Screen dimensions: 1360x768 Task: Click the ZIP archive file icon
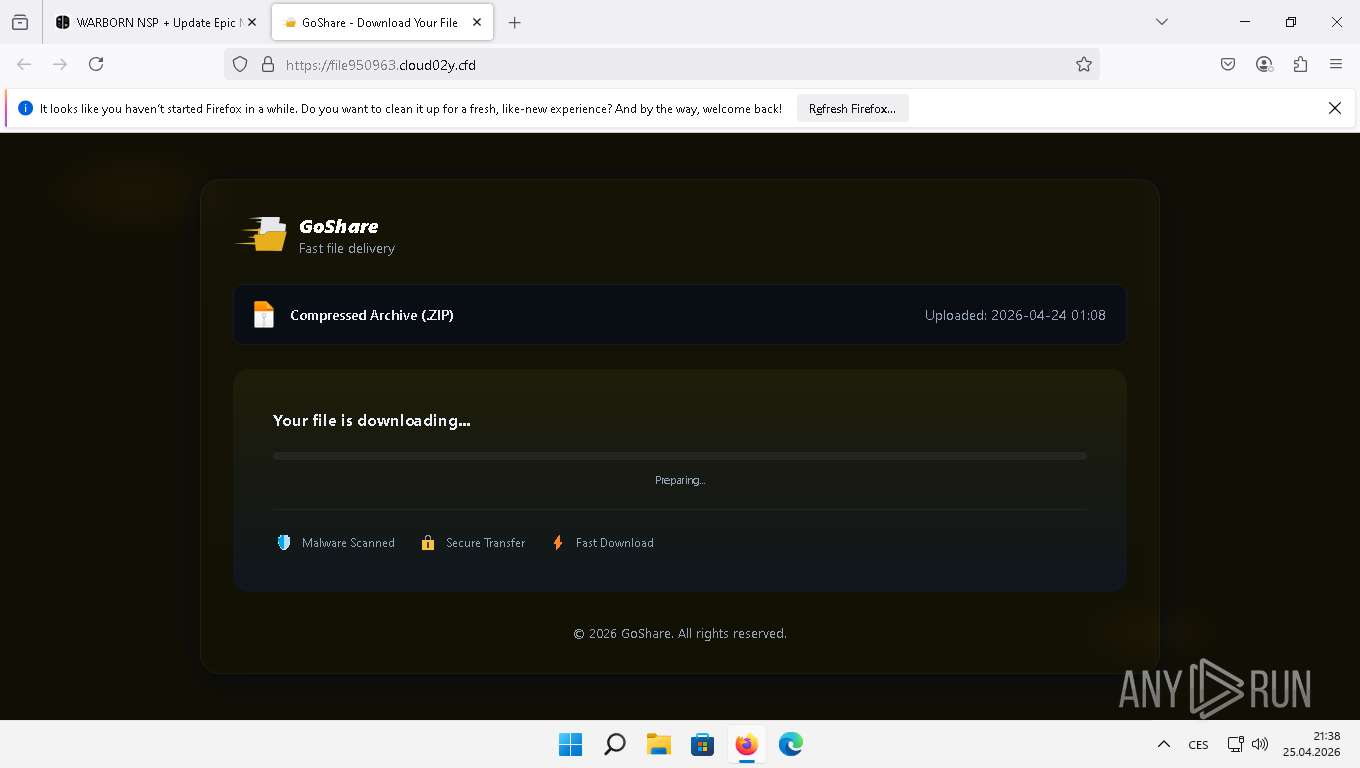click(x=264, y=315)
